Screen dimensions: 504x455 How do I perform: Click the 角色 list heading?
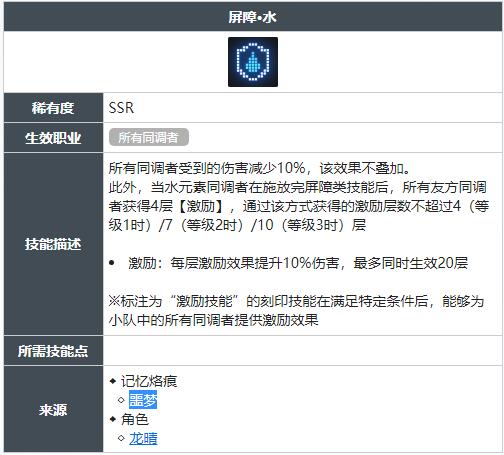pos(135,419)
